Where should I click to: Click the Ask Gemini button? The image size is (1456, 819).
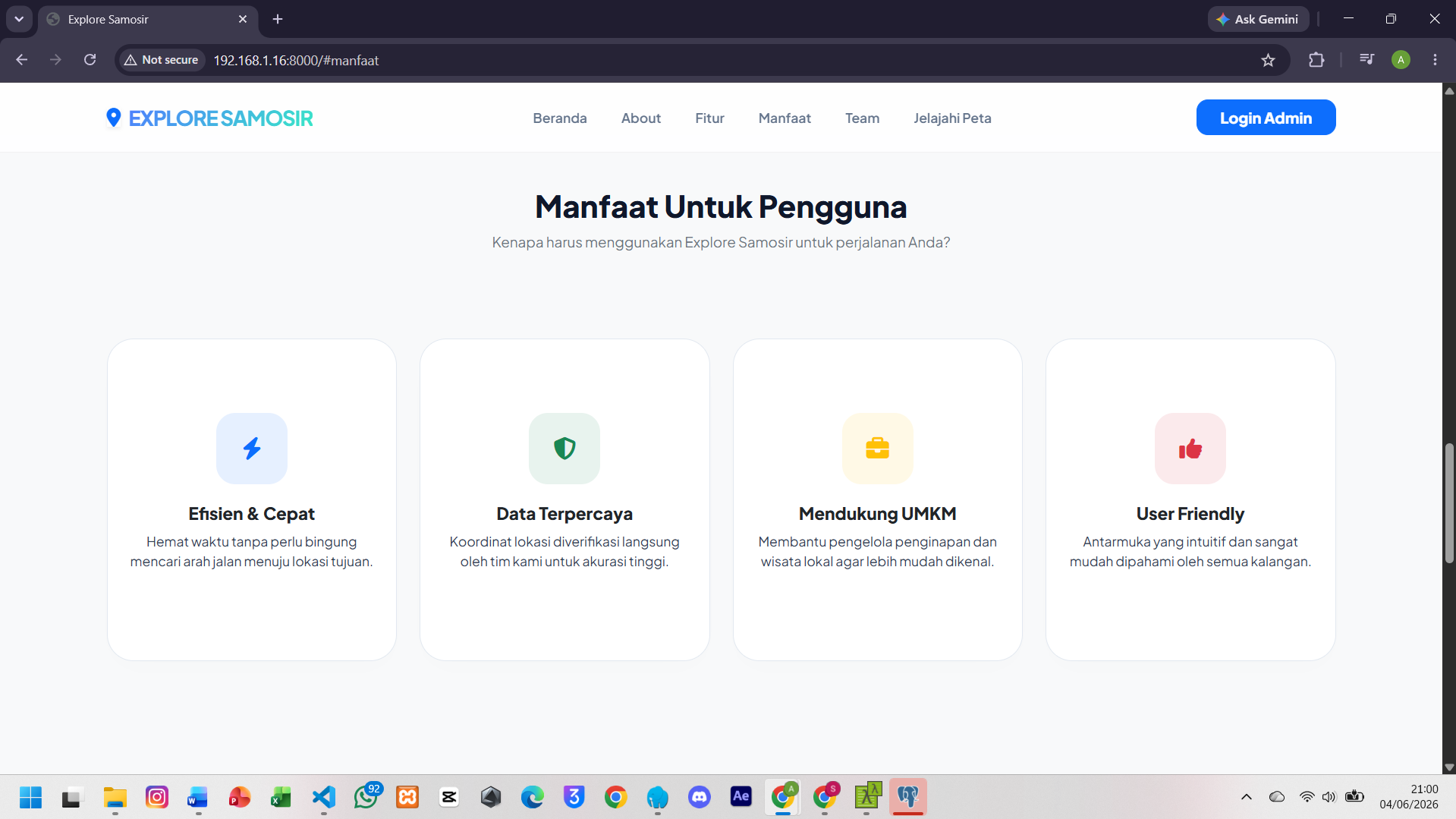[x=1257, y=19]
